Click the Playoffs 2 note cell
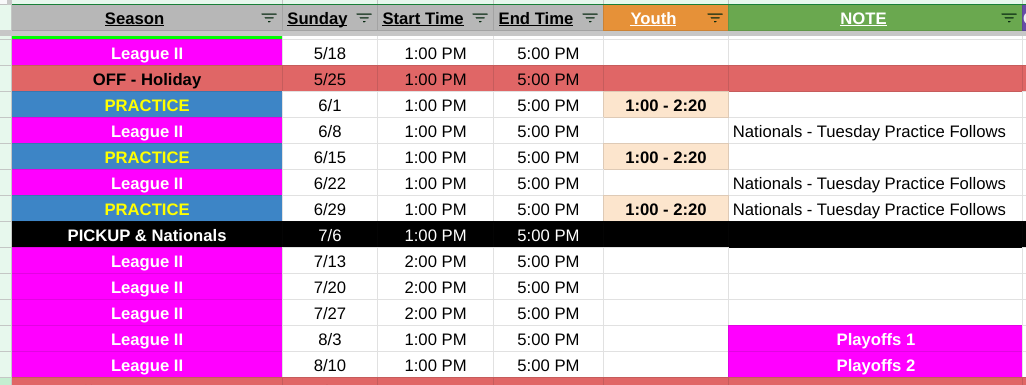1026x385 pixels. pos(876,365)
